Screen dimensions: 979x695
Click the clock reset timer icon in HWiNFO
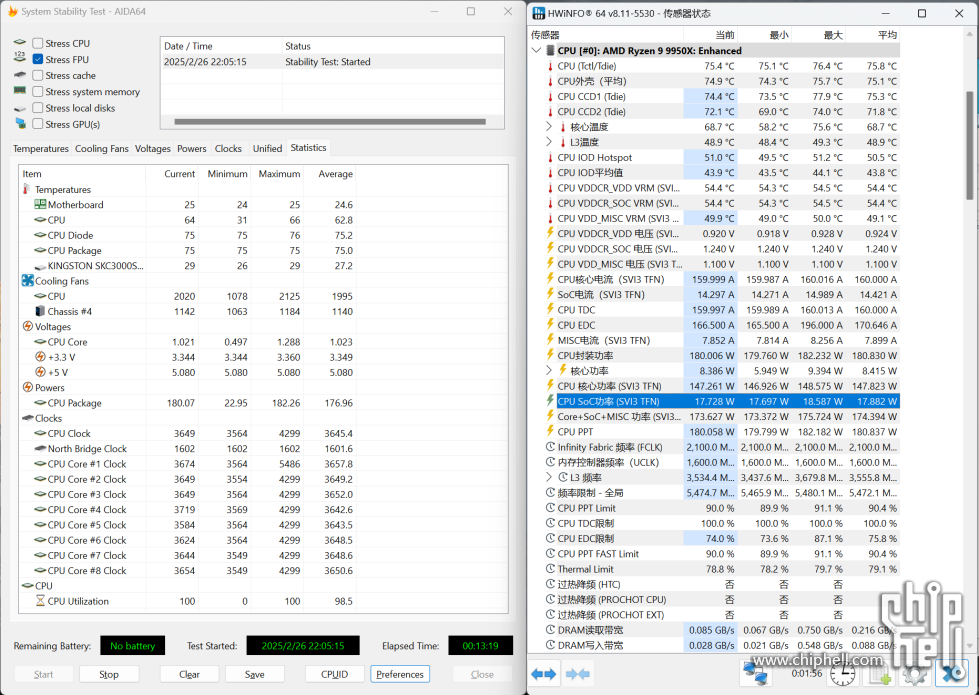click(x=843, y=674)
